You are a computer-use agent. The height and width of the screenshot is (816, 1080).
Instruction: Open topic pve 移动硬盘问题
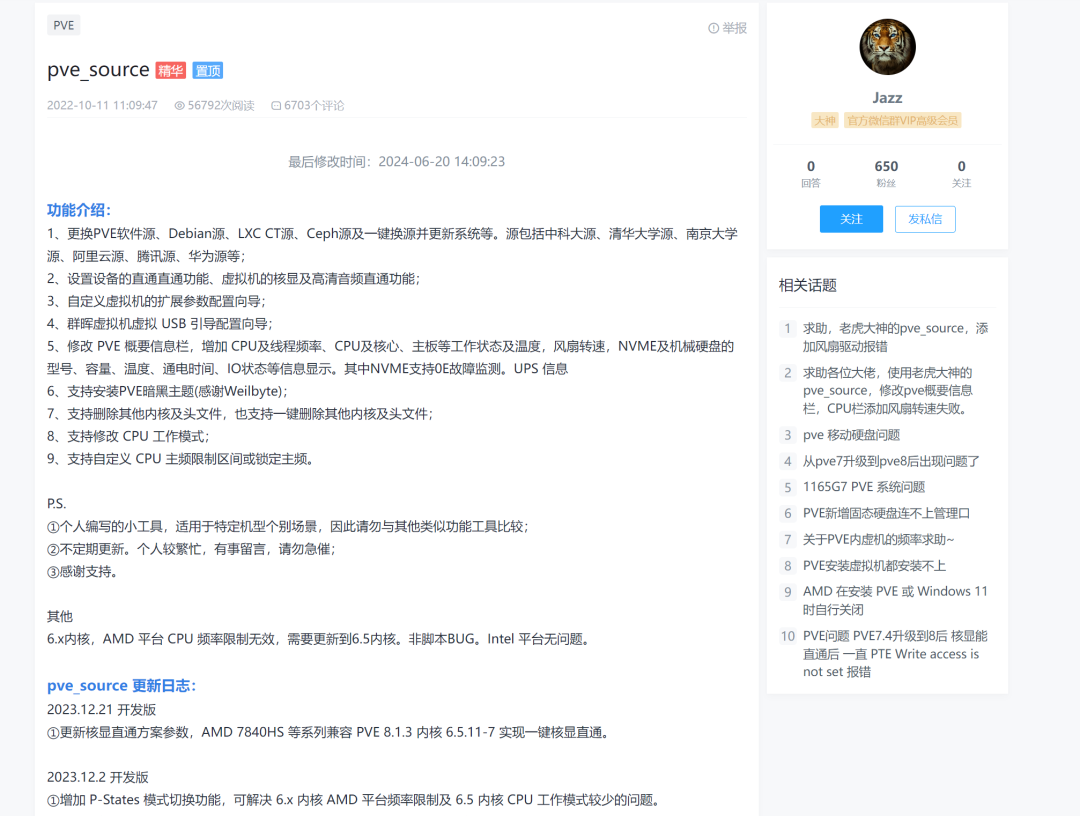point(851,435)
